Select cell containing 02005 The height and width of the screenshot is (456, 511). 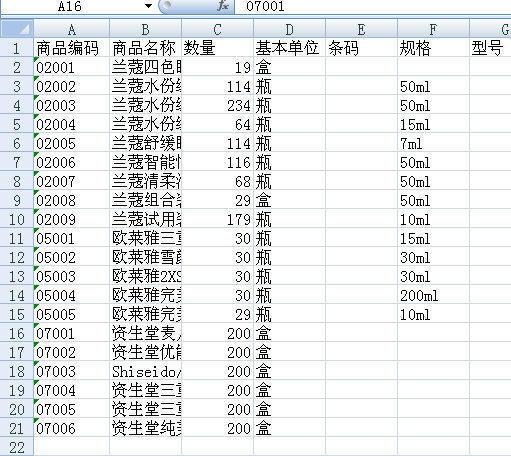tap(72, 143)
